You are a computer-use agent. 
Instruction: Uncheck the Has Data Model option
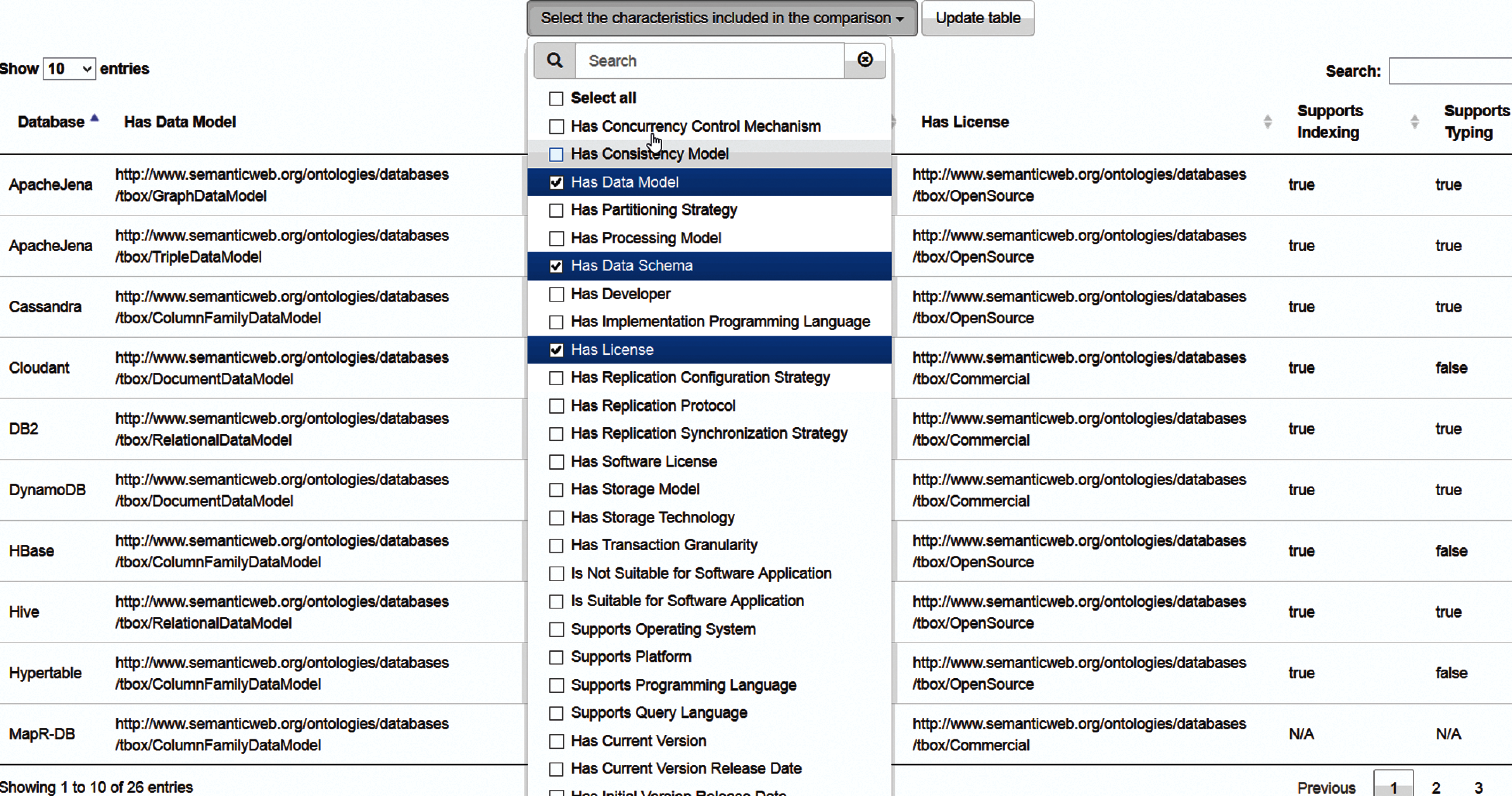(556, 183)
